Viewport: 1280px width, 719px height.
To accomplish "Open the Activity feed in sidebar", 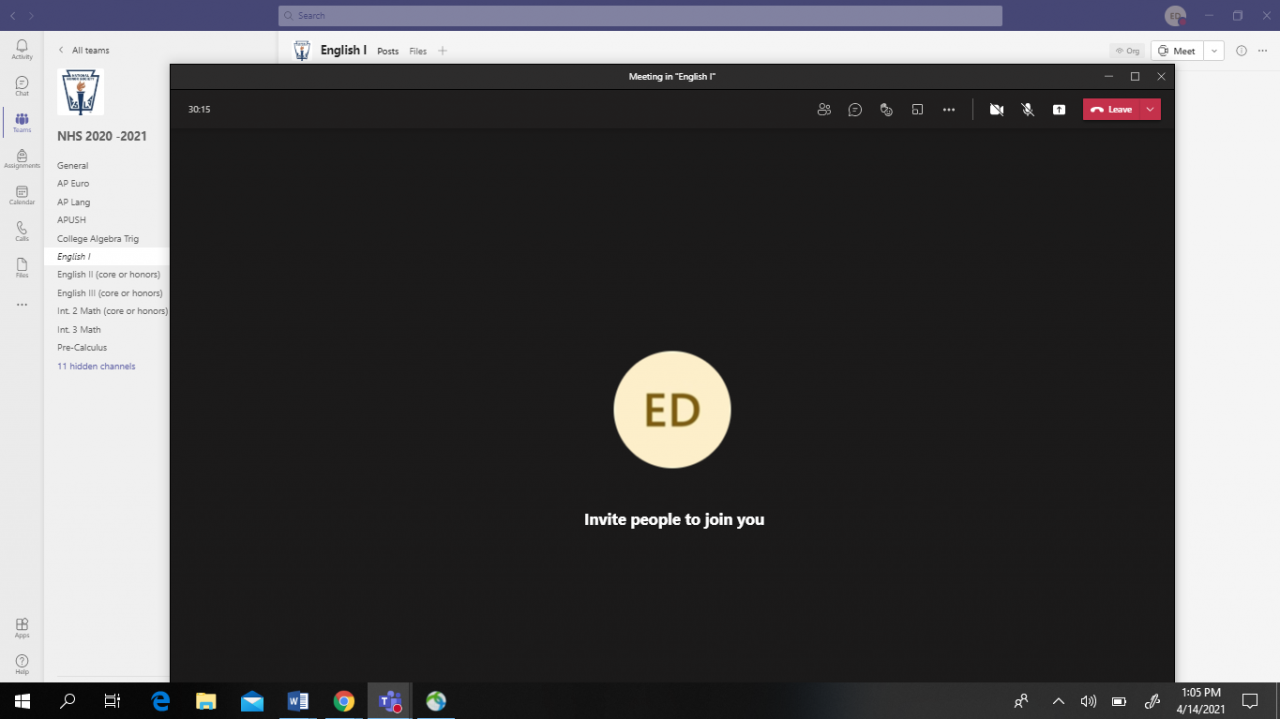I will (22, 50).
